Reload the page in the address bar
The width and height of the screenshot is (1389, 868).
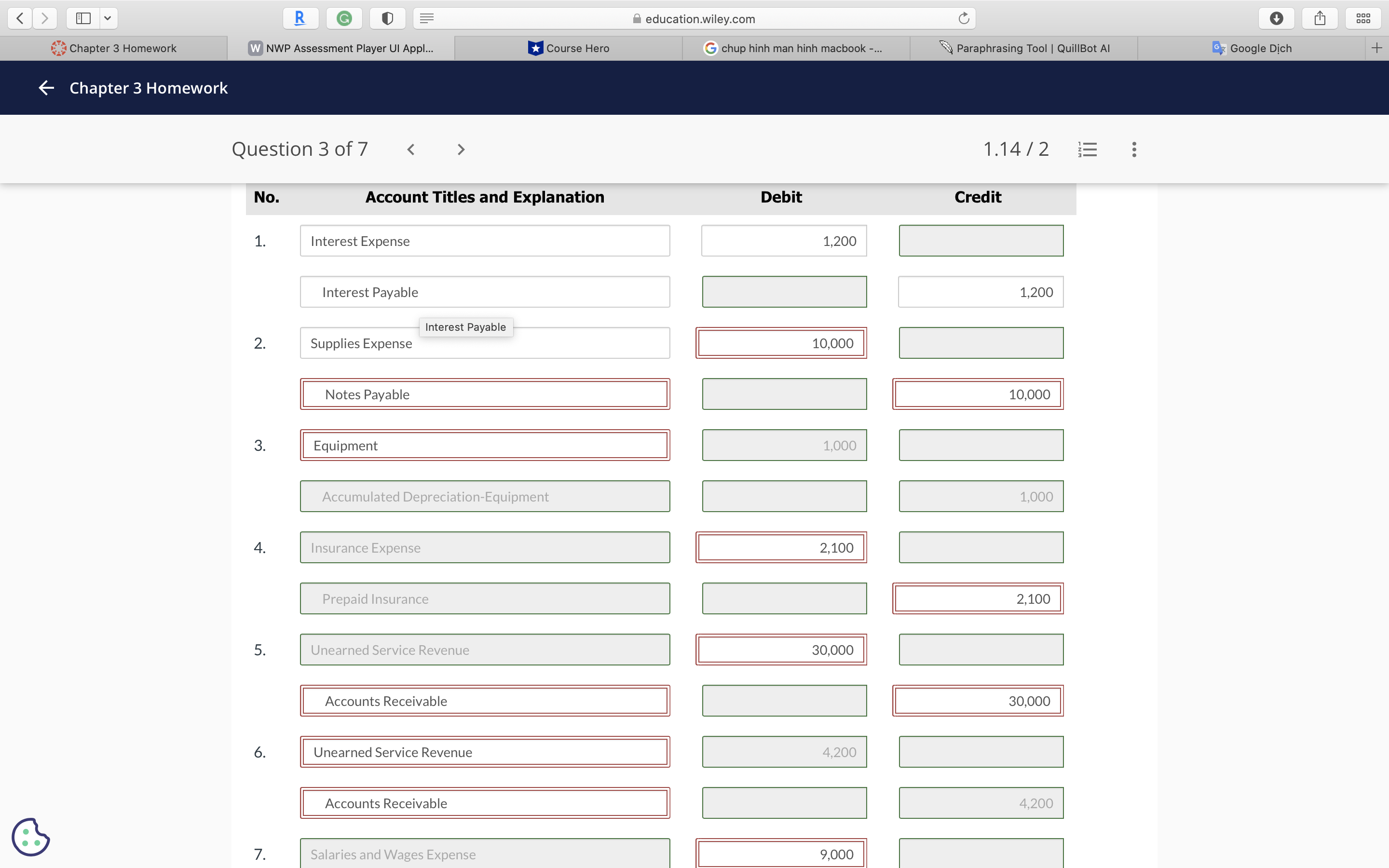tap(964, 18)
